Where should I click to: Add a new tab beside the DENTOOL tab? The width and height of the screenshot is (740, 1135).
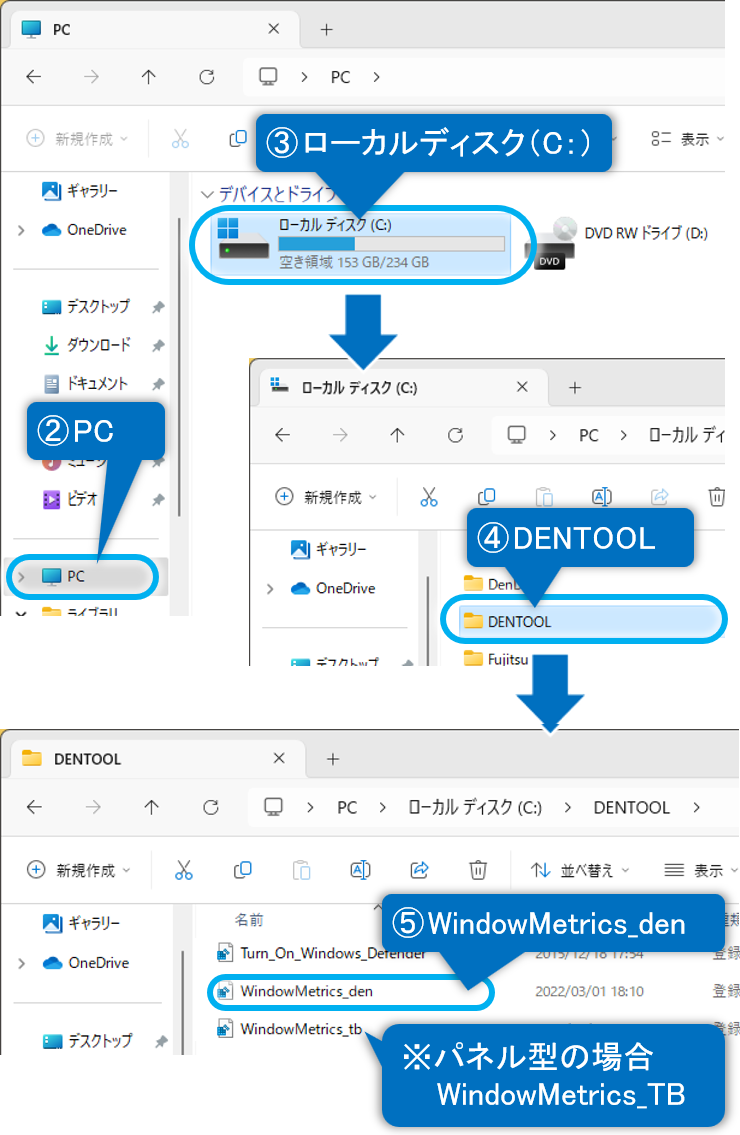tap(334, 759)
